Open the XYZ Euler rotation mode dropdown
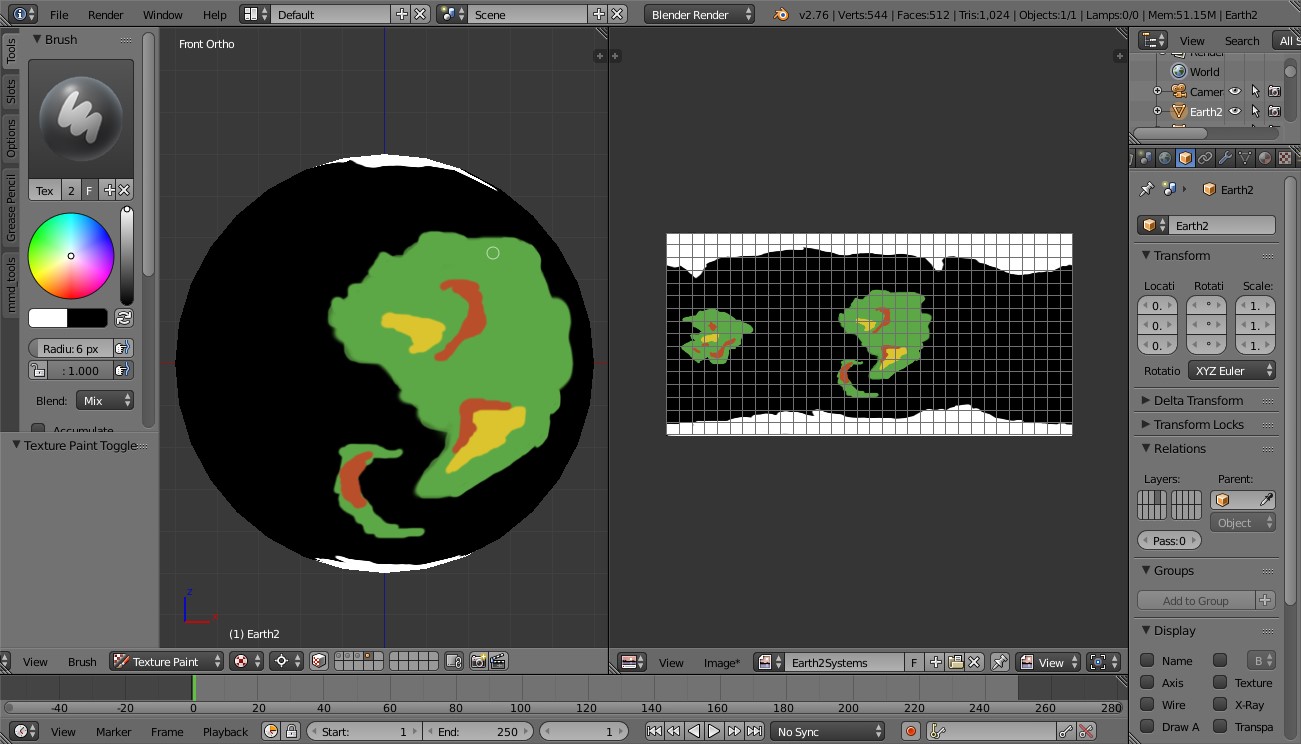Image resolution: width=1301 pixels, height=744 pixels. 1232,370
